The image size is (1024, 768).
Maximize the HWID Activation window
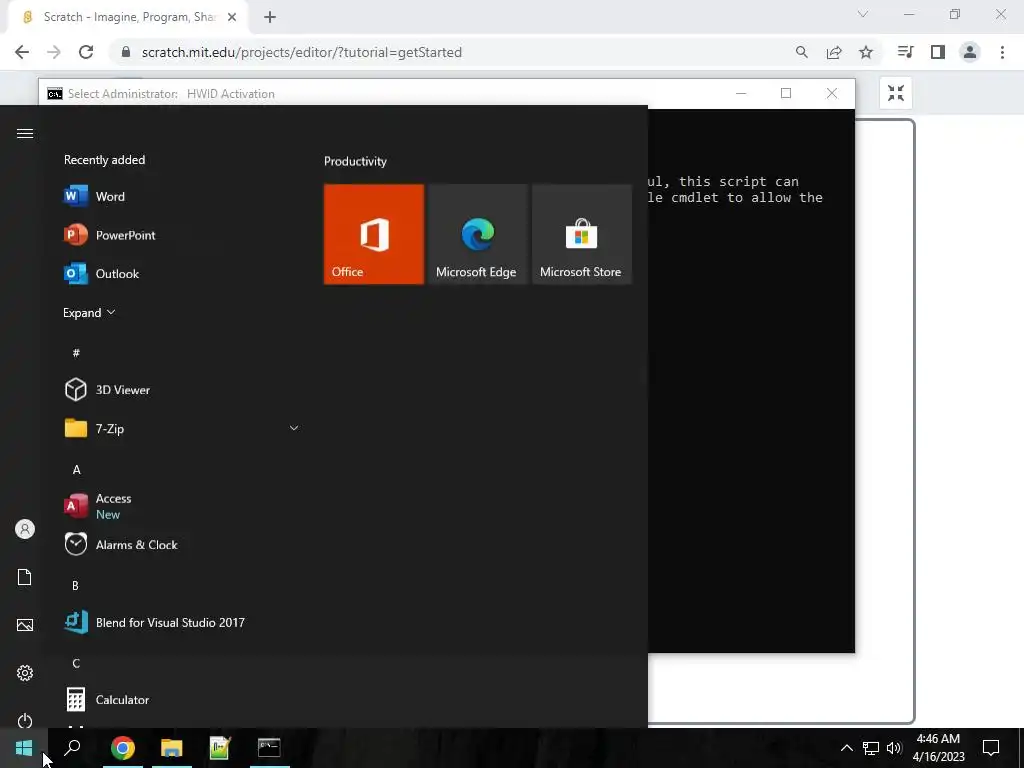tap(786, 93)
